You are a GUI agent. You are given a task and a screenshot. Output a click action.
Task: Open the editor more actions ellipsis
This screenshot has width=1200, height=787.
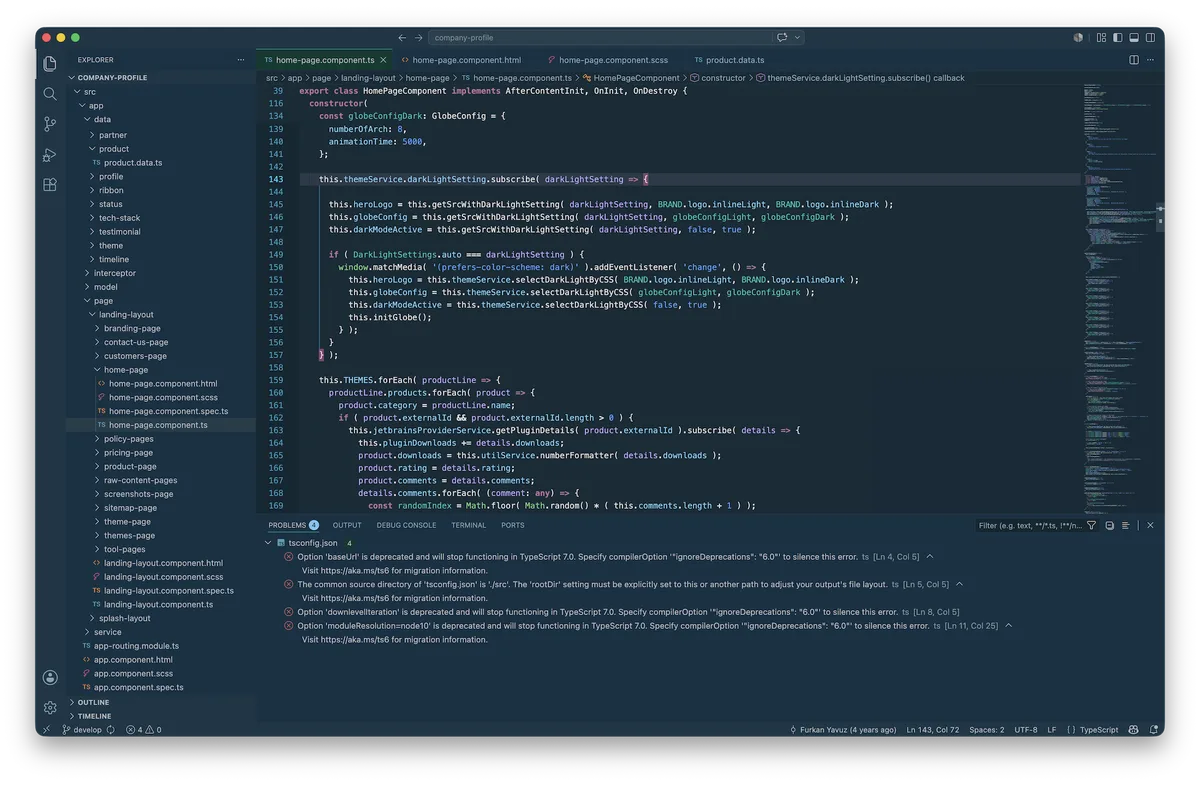pos(1150,60)
